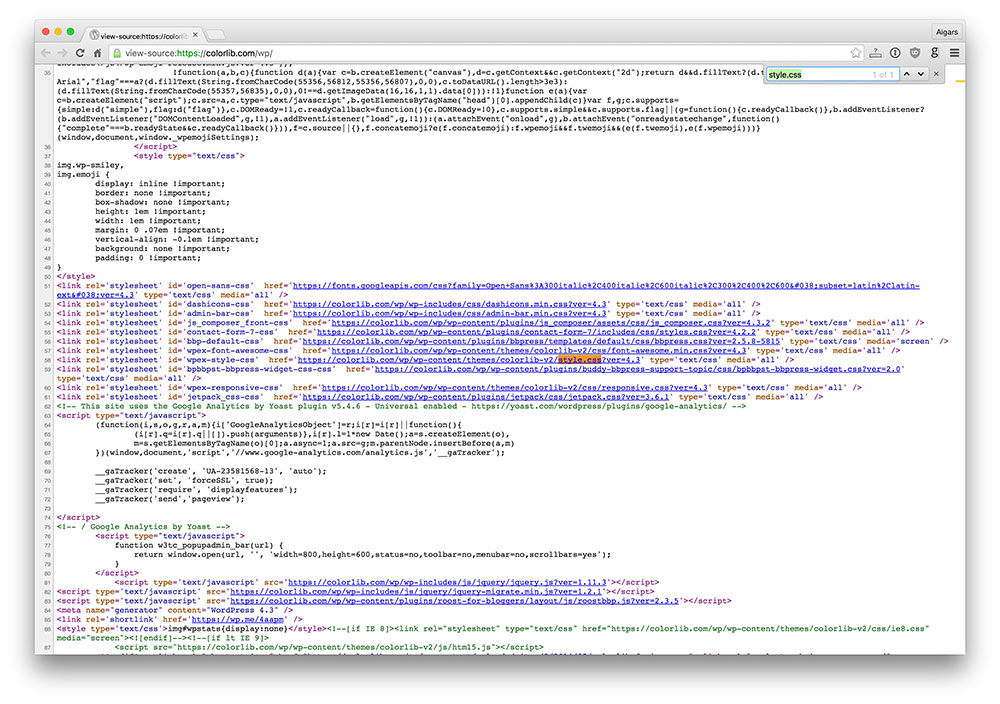
Task: Open the contact-form-7 styles.css link
Action: pyautogui.click(x=536, y=332)
